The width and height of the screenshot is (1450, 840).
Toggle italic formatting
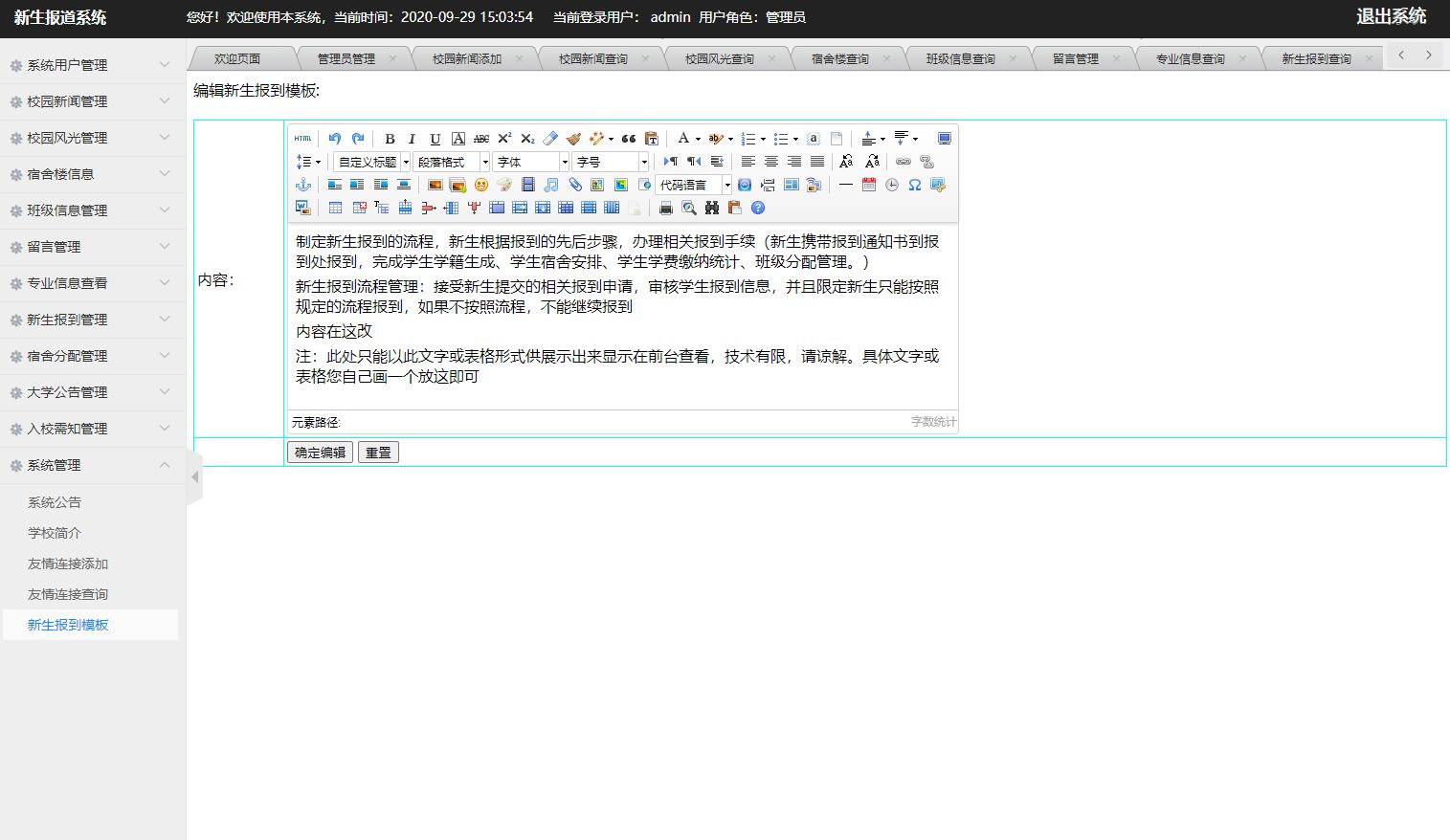412,138
